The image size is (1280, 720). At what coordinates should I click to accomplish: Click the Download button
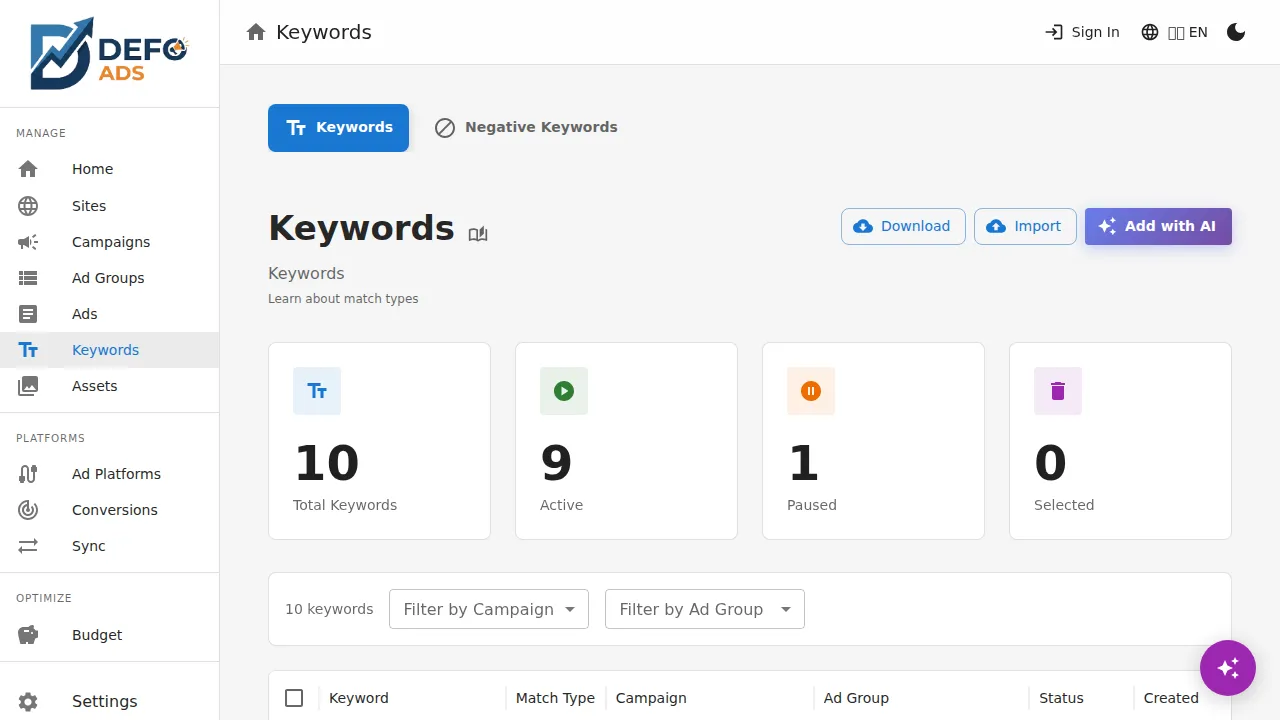click(x=903, y=226)
